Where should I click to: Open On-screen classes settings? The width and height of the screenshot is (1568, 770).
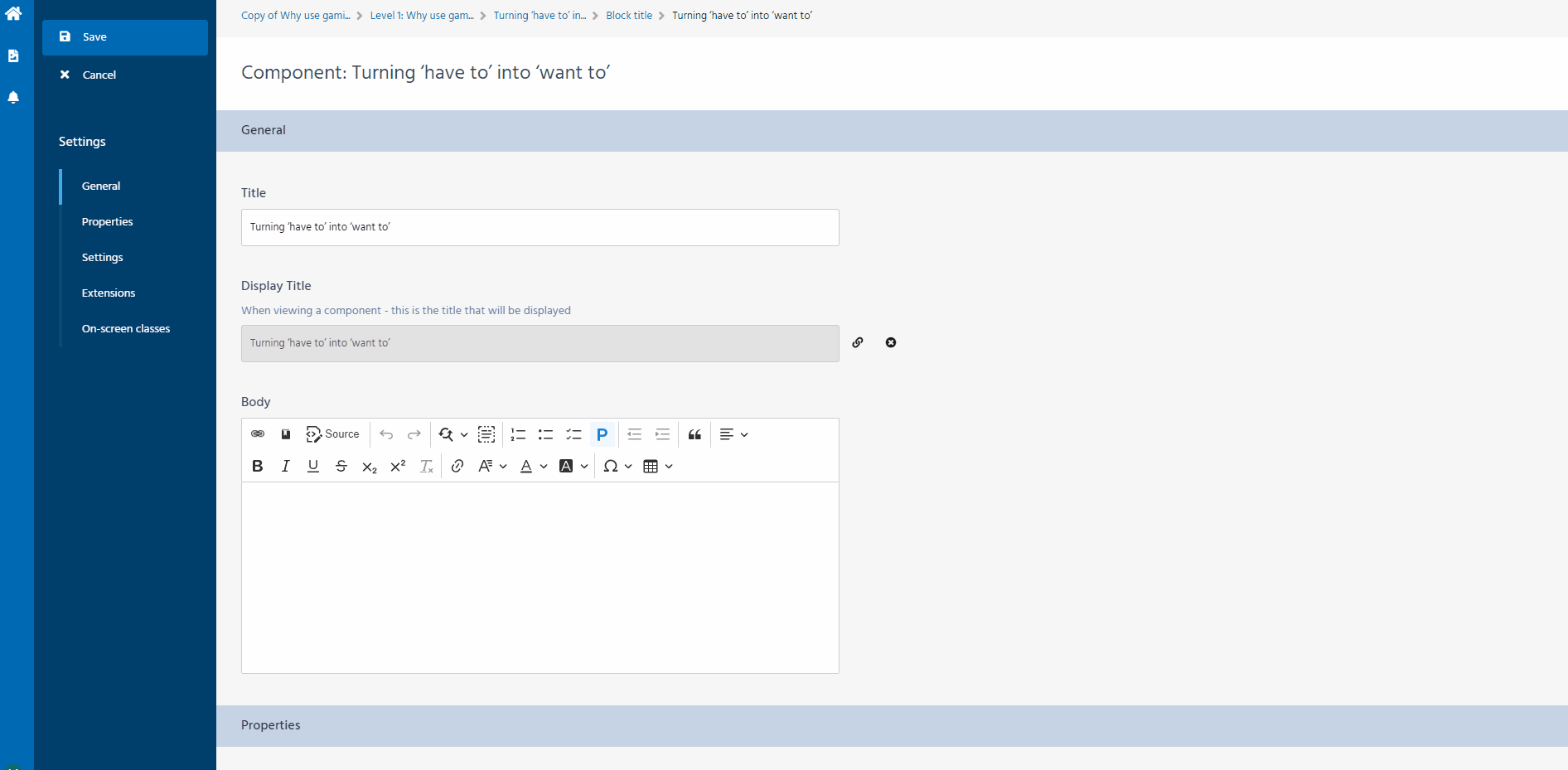coord(125,328)
